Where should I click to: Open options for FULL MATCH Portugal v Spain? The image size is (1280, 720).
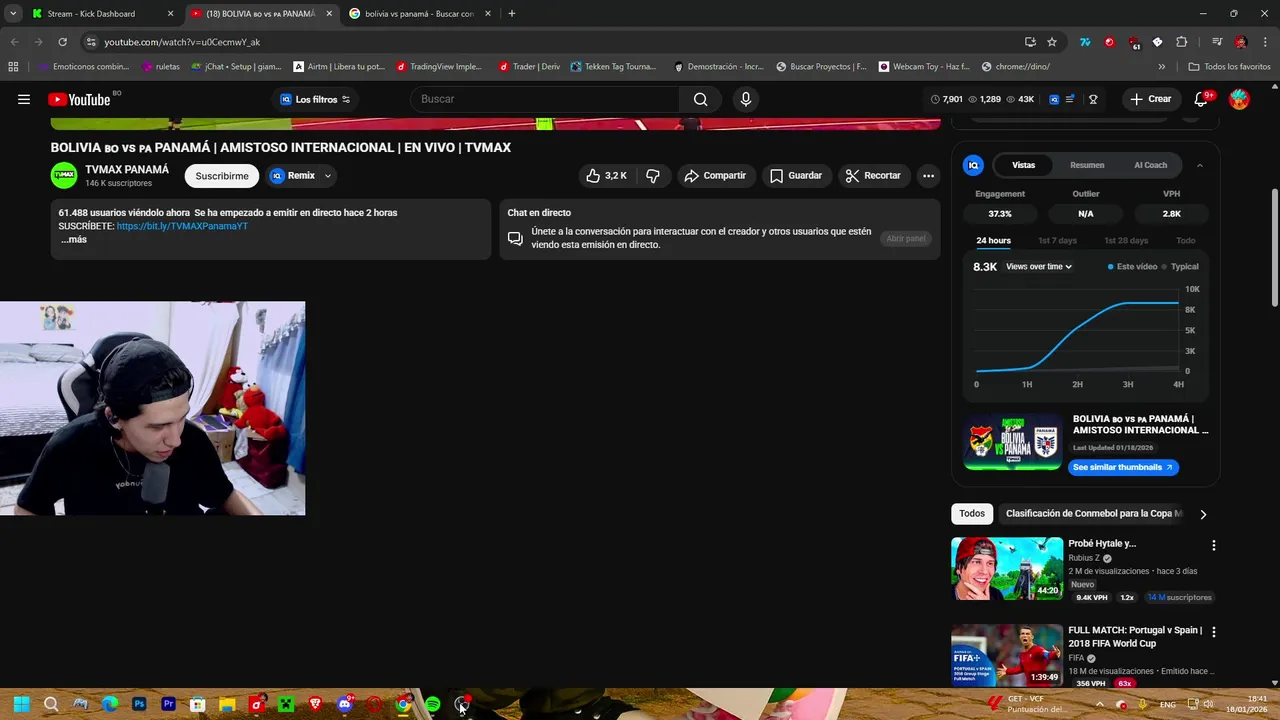click(x=1214, y=632)
